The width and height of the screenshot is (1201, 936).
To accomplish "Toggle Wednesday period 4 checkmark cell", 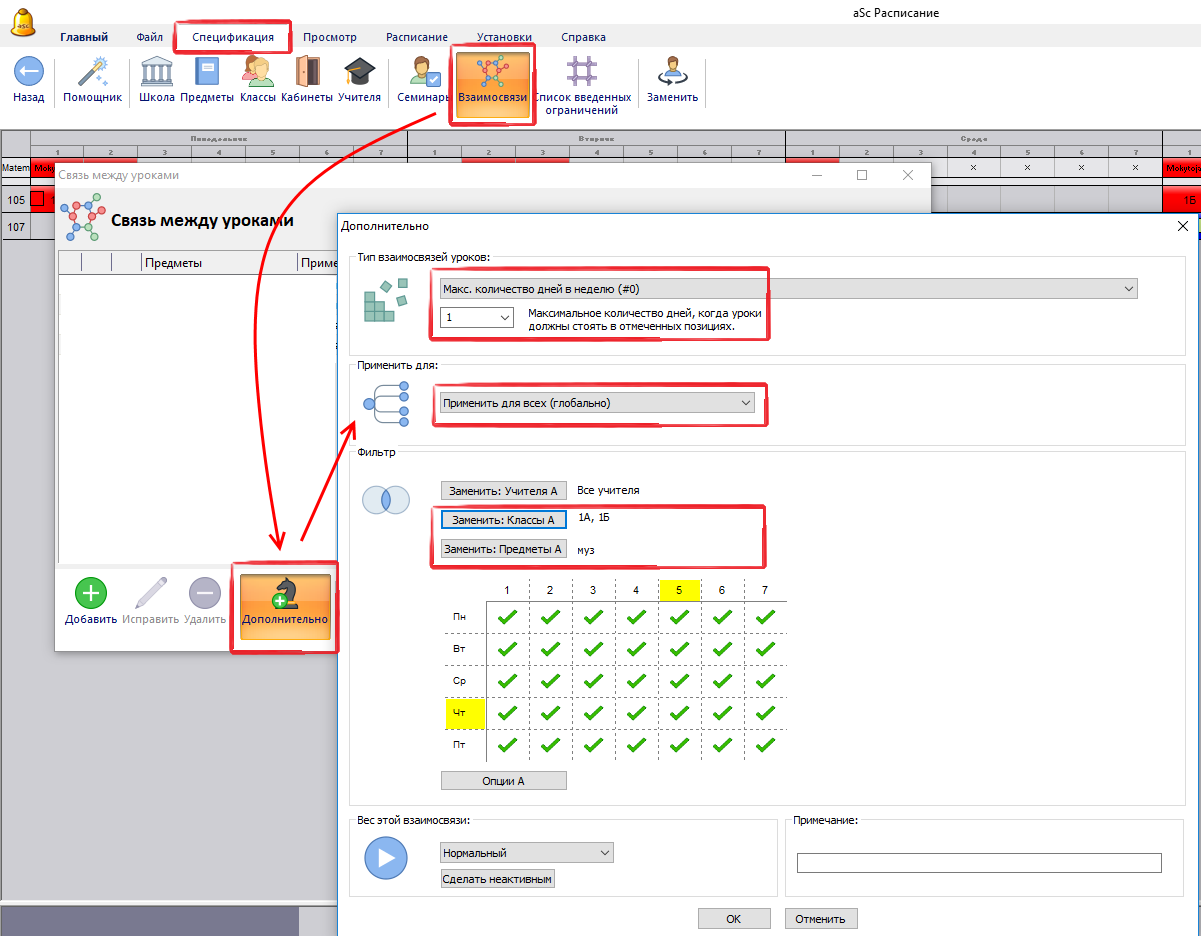I will 636,682.
